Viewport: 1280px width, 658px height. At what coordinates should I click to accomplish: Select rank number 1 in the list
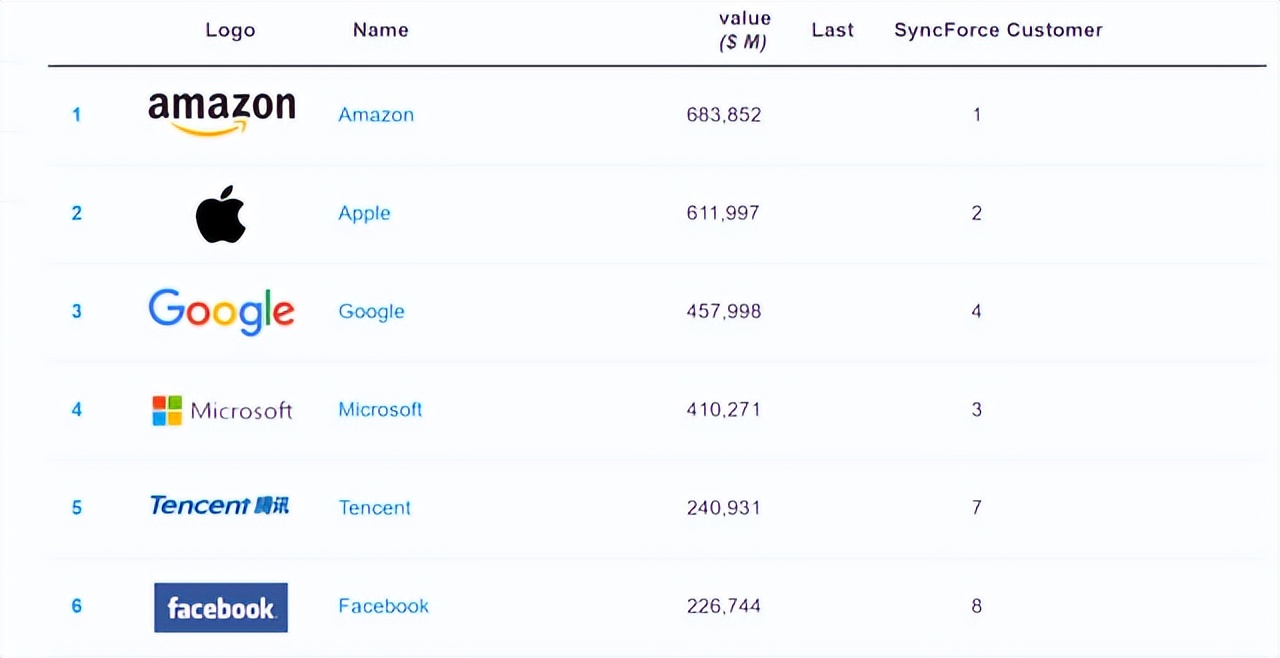[x=76, y=115]
